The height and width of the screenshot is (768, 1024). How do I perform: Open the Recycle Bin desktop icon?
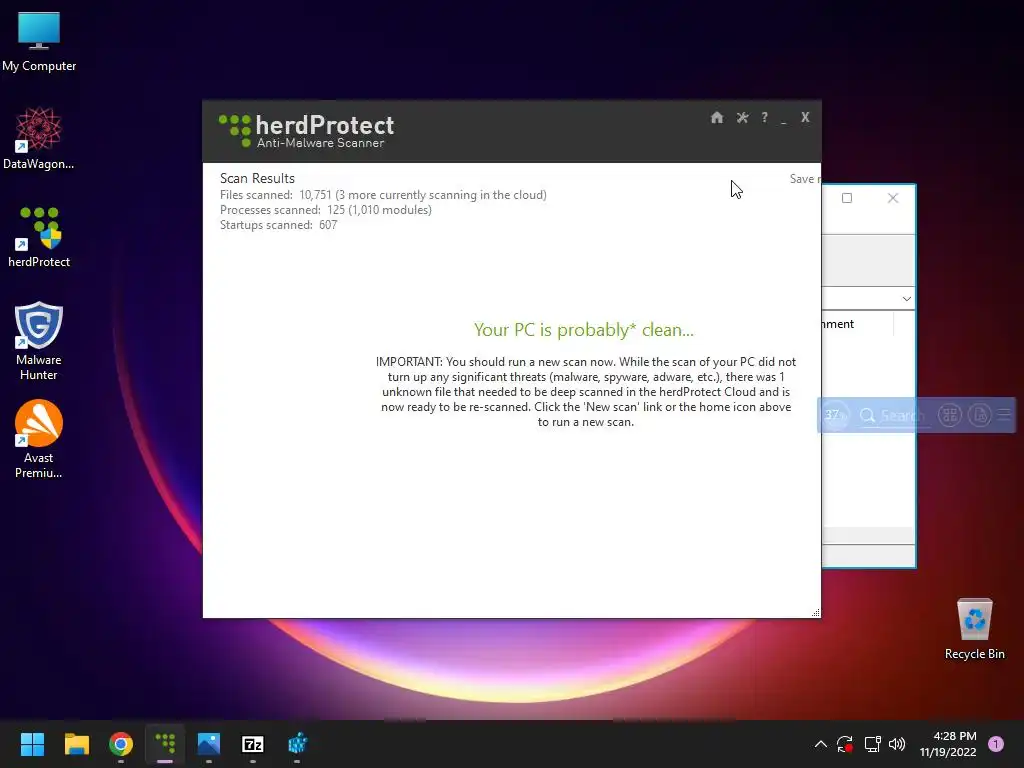[x=974, y=629]
